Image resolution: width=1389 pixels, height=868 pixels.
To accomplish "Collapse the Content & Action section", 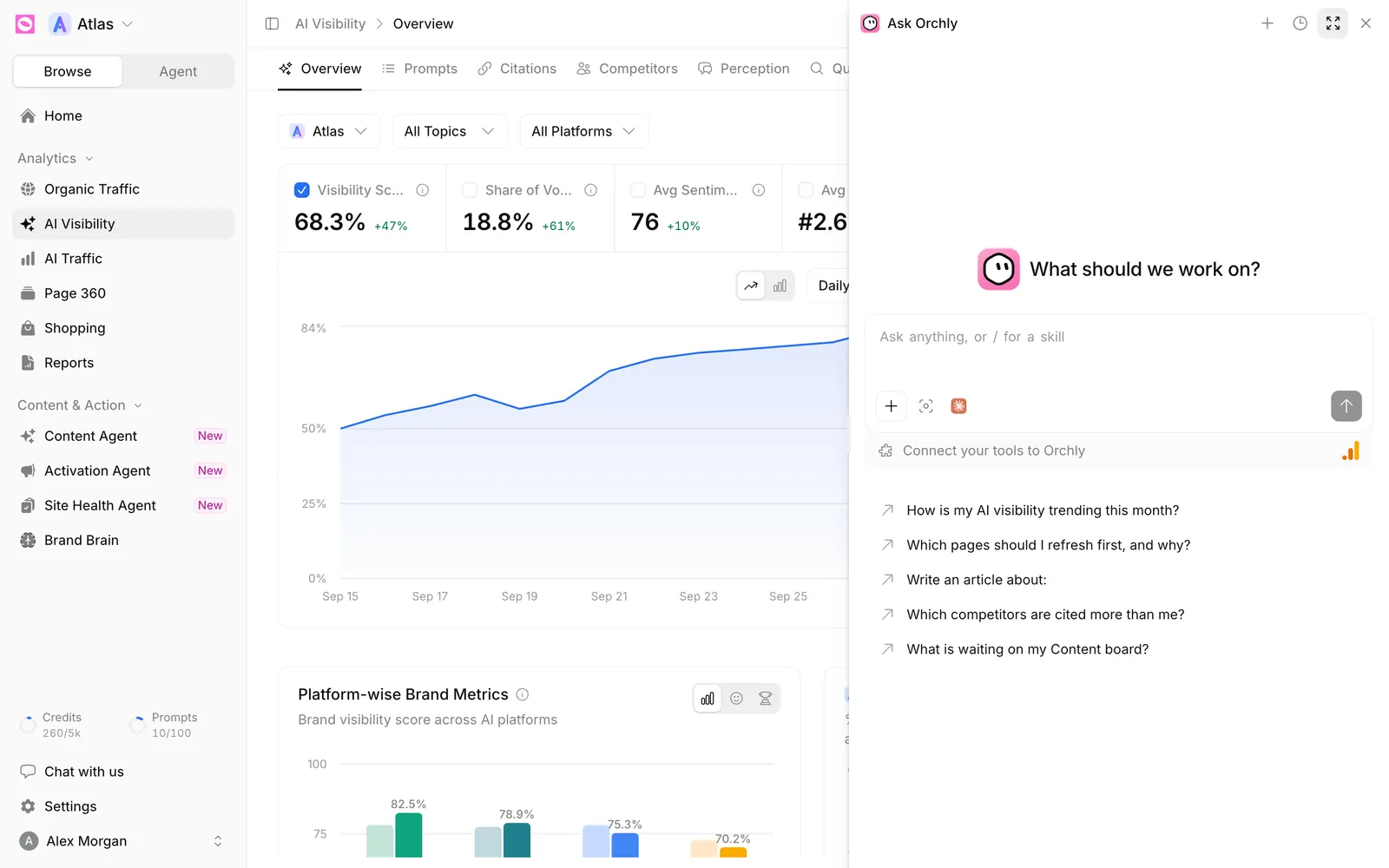I will click(80, 405).
